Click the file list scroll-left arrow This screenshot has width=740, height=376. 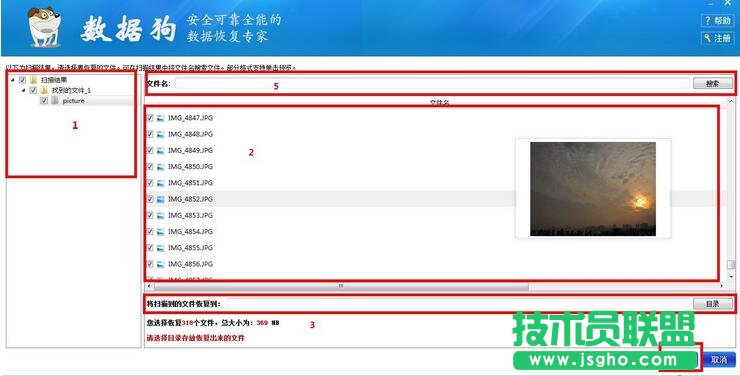coord(149,286)
